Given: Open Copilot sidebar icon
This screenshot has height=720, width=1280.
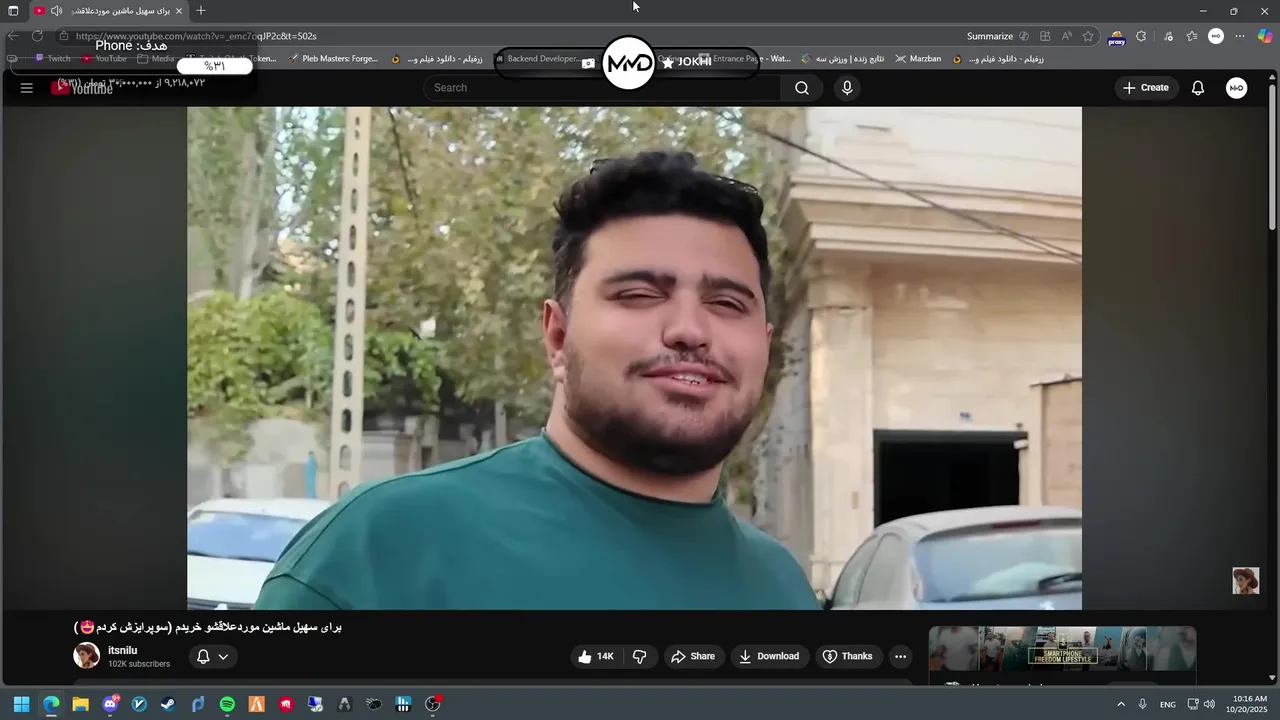Looking at the screenshot, I should [1265, 36].
